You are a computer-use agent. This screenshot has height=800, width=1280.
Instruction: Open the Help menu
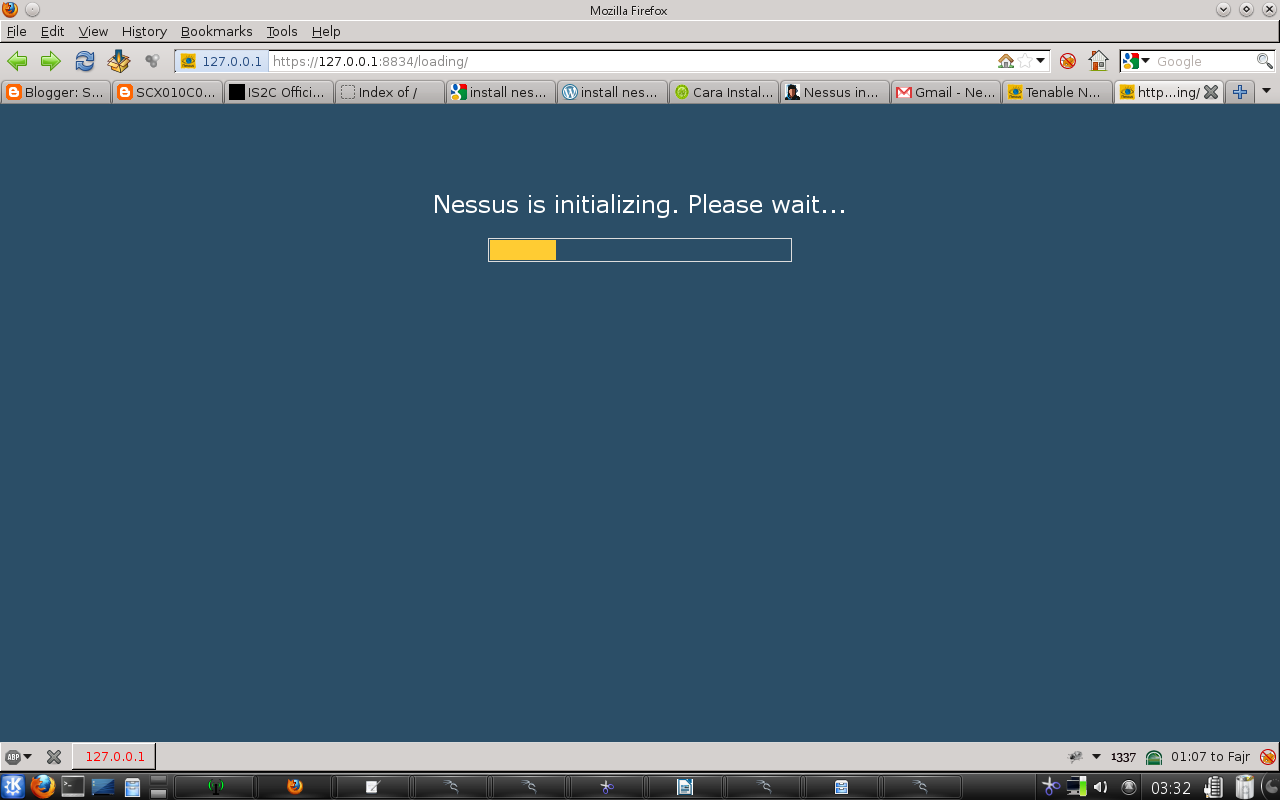326,31
